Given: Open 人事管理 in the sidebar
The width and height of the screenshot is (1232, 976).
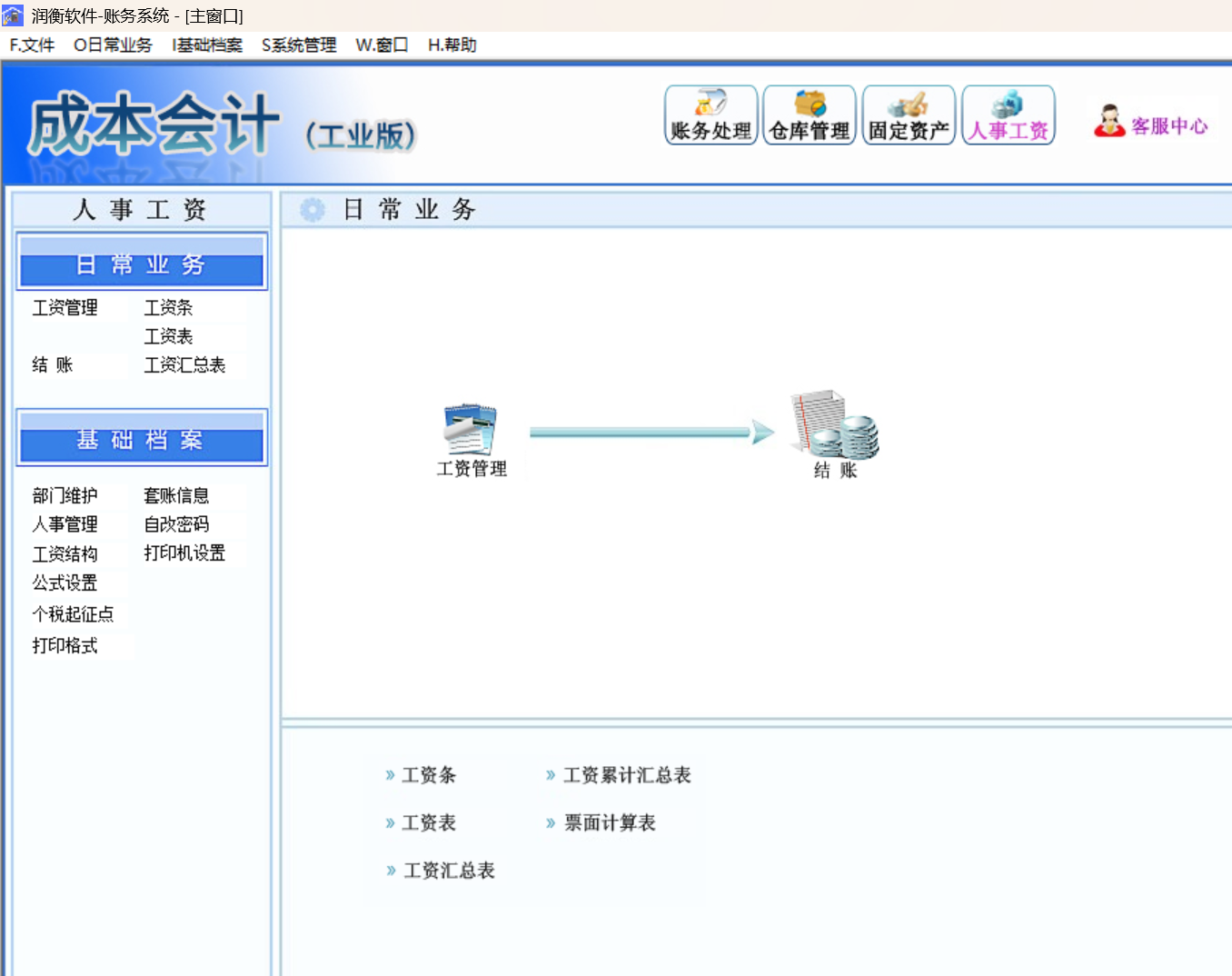Looking at the screenshot, I should (65, 524).
